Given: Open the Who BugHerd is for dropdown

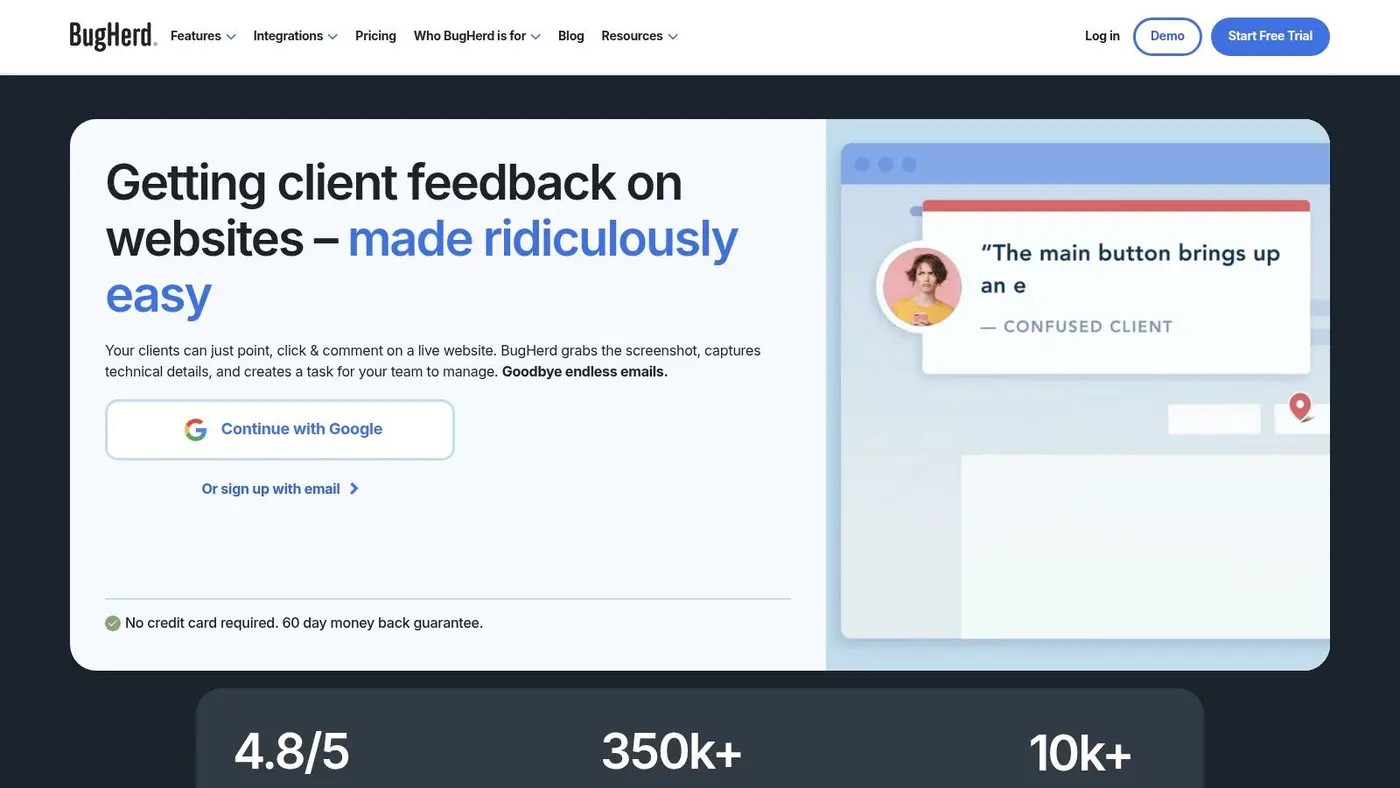Looking at the screenshot, I should (x=477, y=36).
